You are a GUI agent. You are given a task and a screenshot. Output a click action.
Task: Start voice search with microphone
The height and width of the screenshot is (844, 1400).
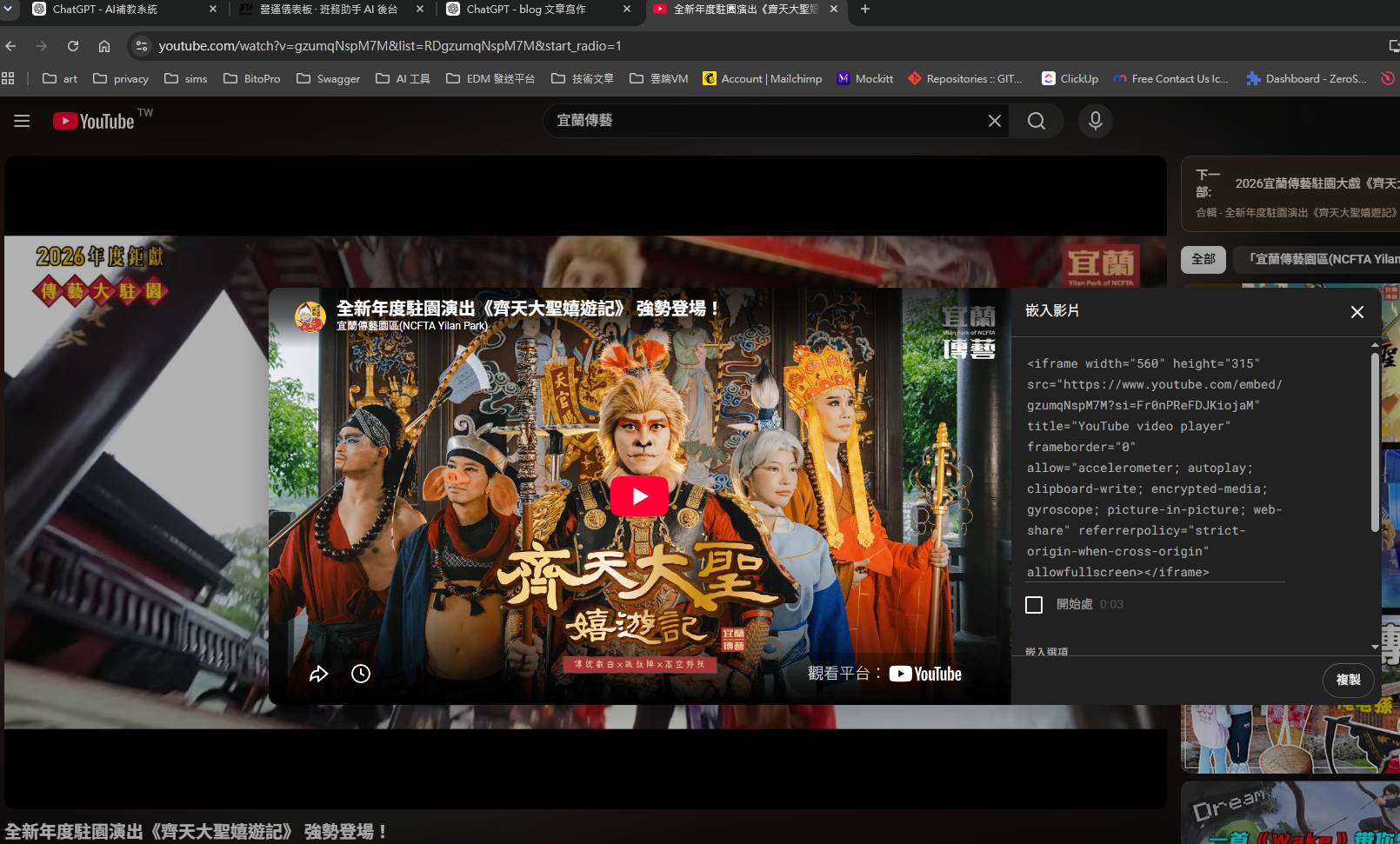[1096, 121]
